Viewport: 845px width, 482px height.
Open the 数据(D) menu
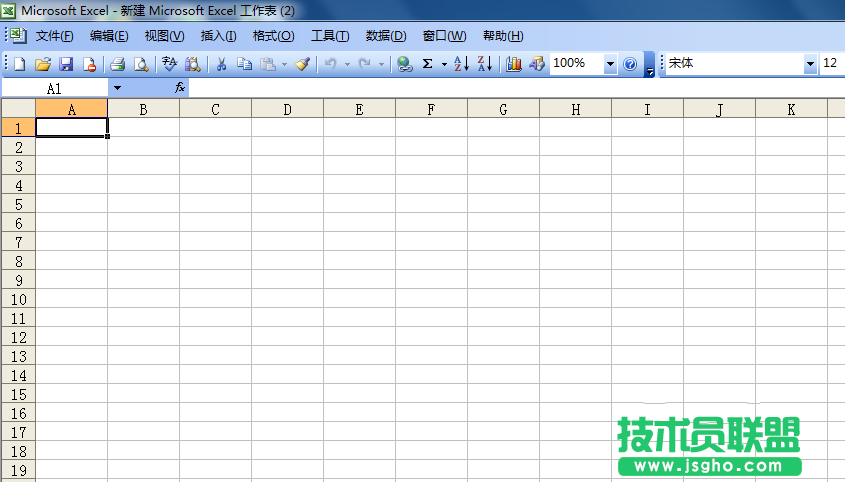point(386,36)
